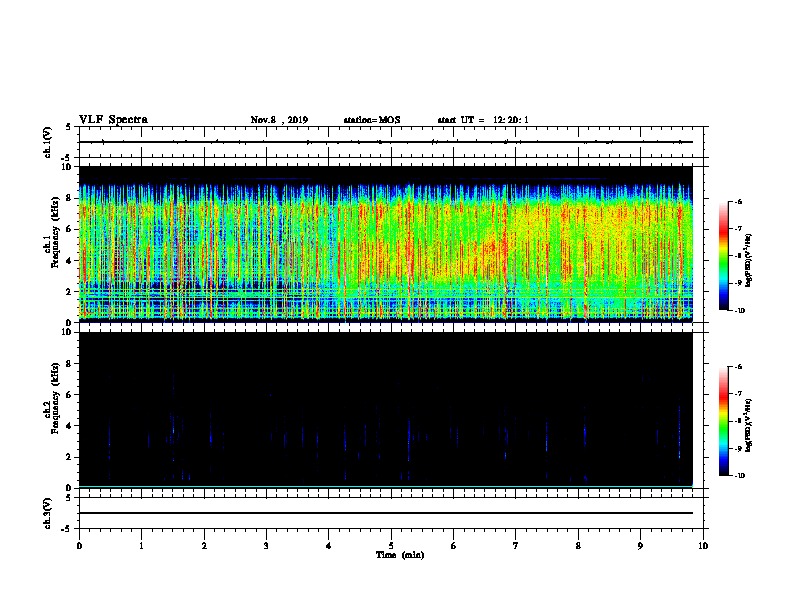
Task: Click the "start UT = 12:20: 1" text
Action: coord(483,120)
